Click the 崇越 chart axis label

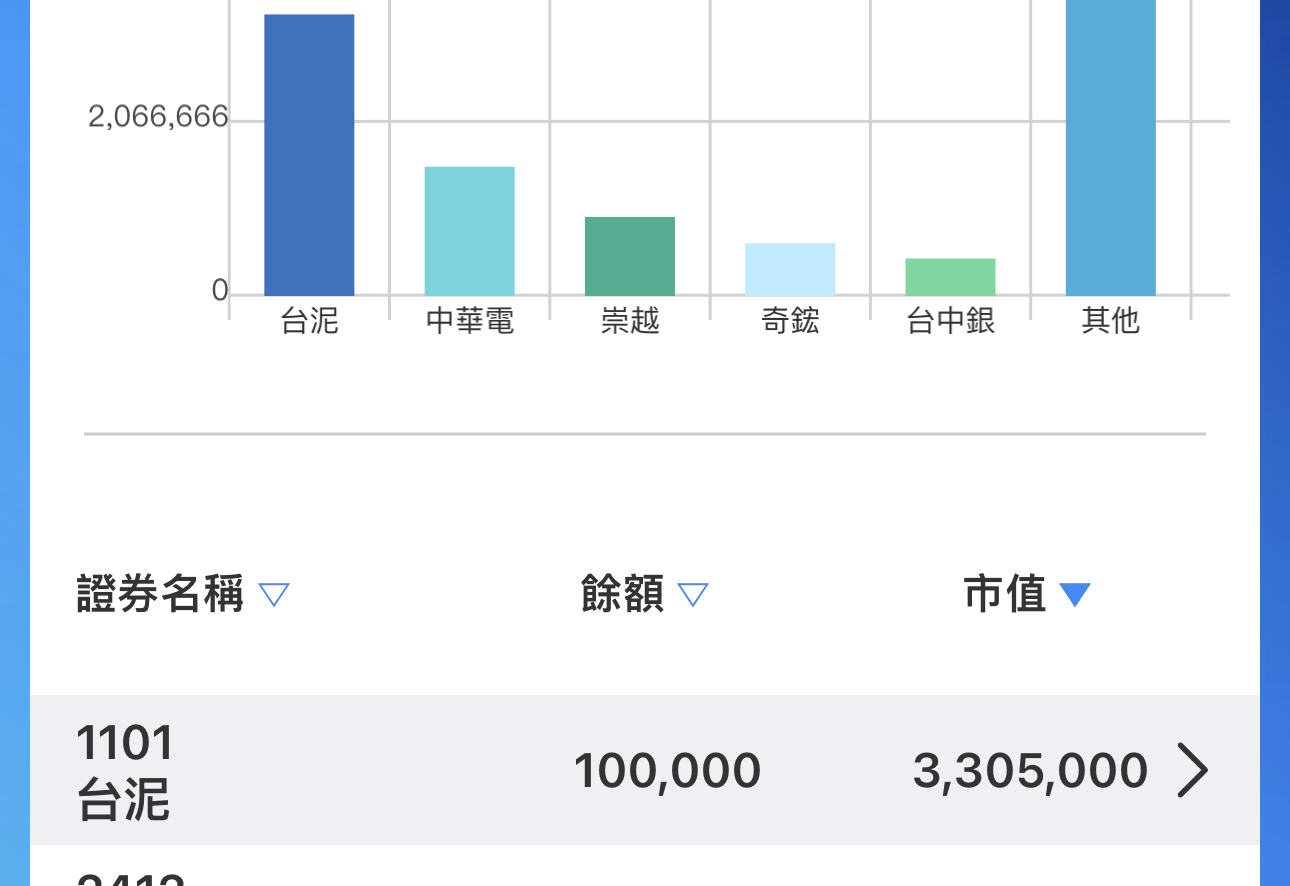point(630,321)
